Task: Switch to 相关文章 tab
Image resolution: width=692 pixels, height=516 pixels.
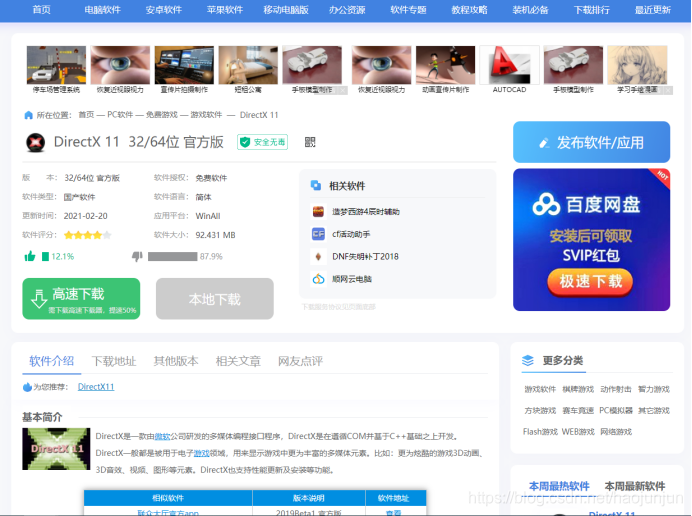Action: tap(238, 361)
